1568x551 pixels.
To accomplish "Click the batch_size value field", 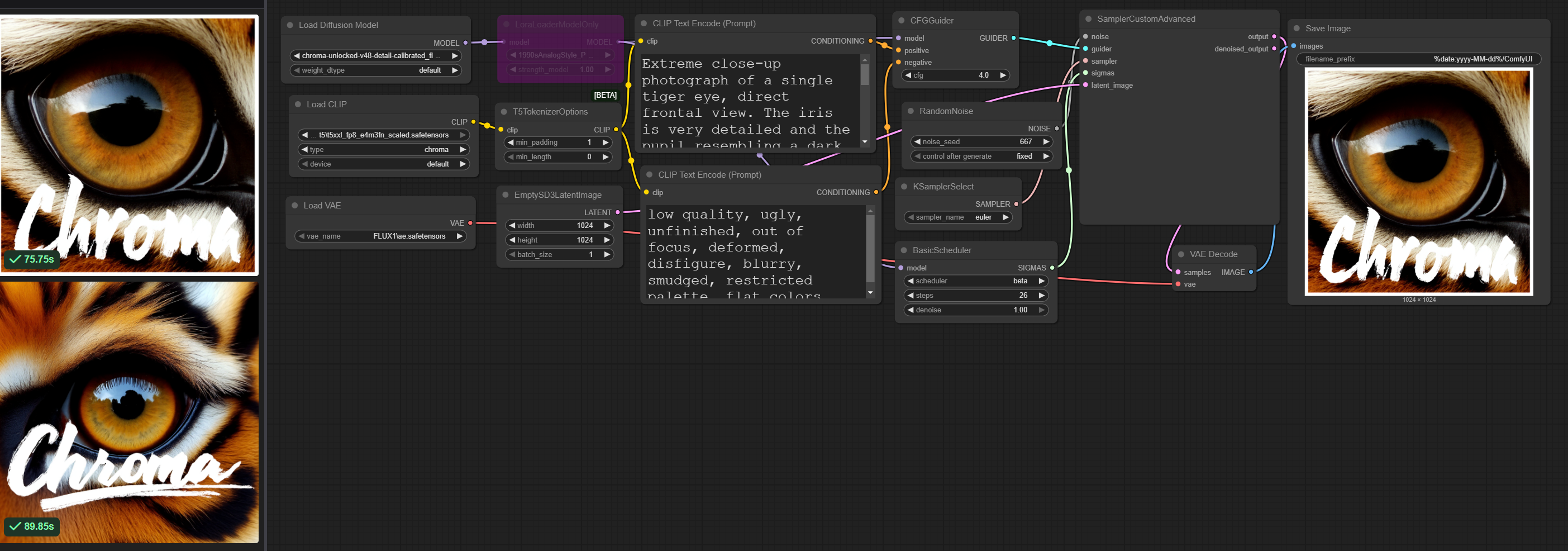I will click(x=559, y=254).
